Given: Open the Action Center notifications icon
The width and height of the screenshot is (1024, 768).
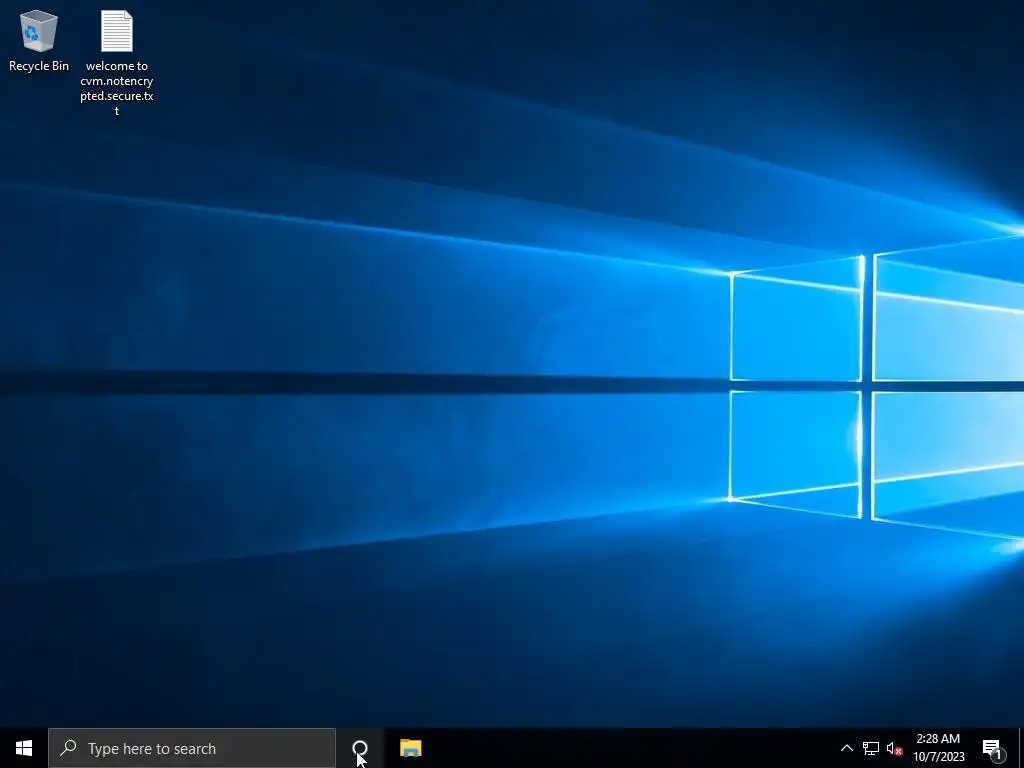Looking at the screenshot, I should 993,748.
